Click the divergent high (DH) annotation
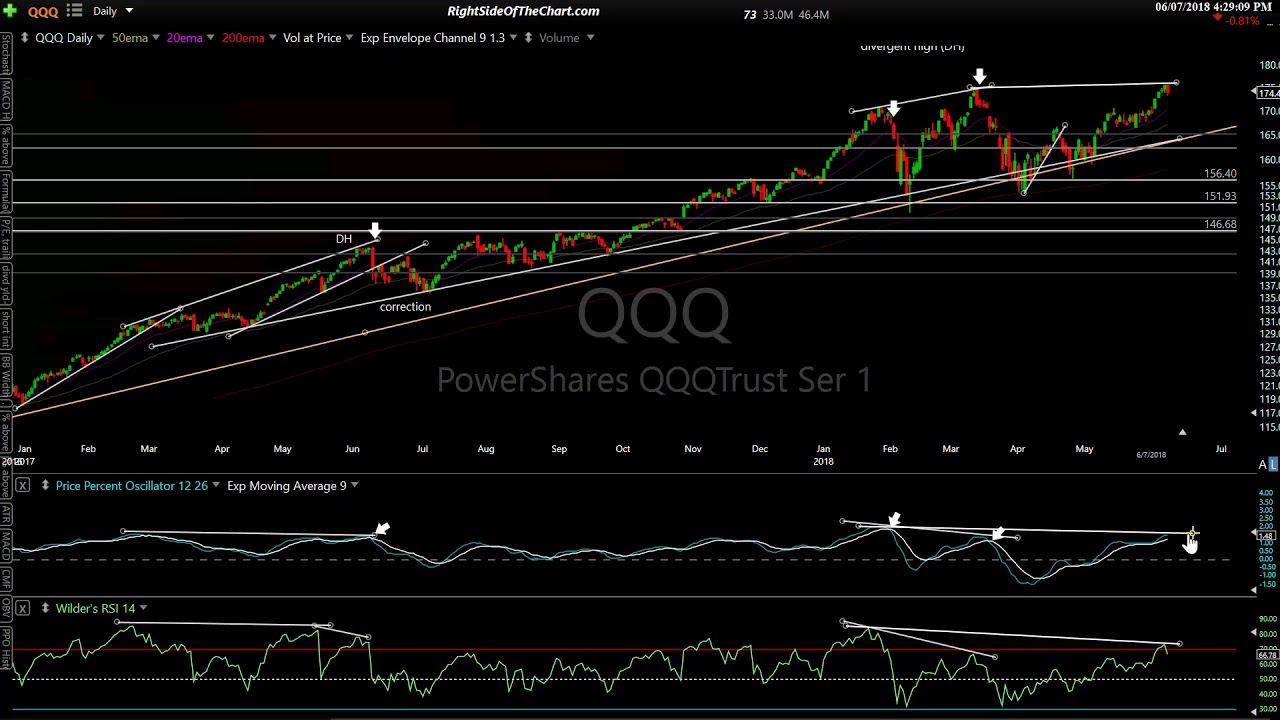The width and height of the screenshot is (1280, 720). (x=912, y=46)
